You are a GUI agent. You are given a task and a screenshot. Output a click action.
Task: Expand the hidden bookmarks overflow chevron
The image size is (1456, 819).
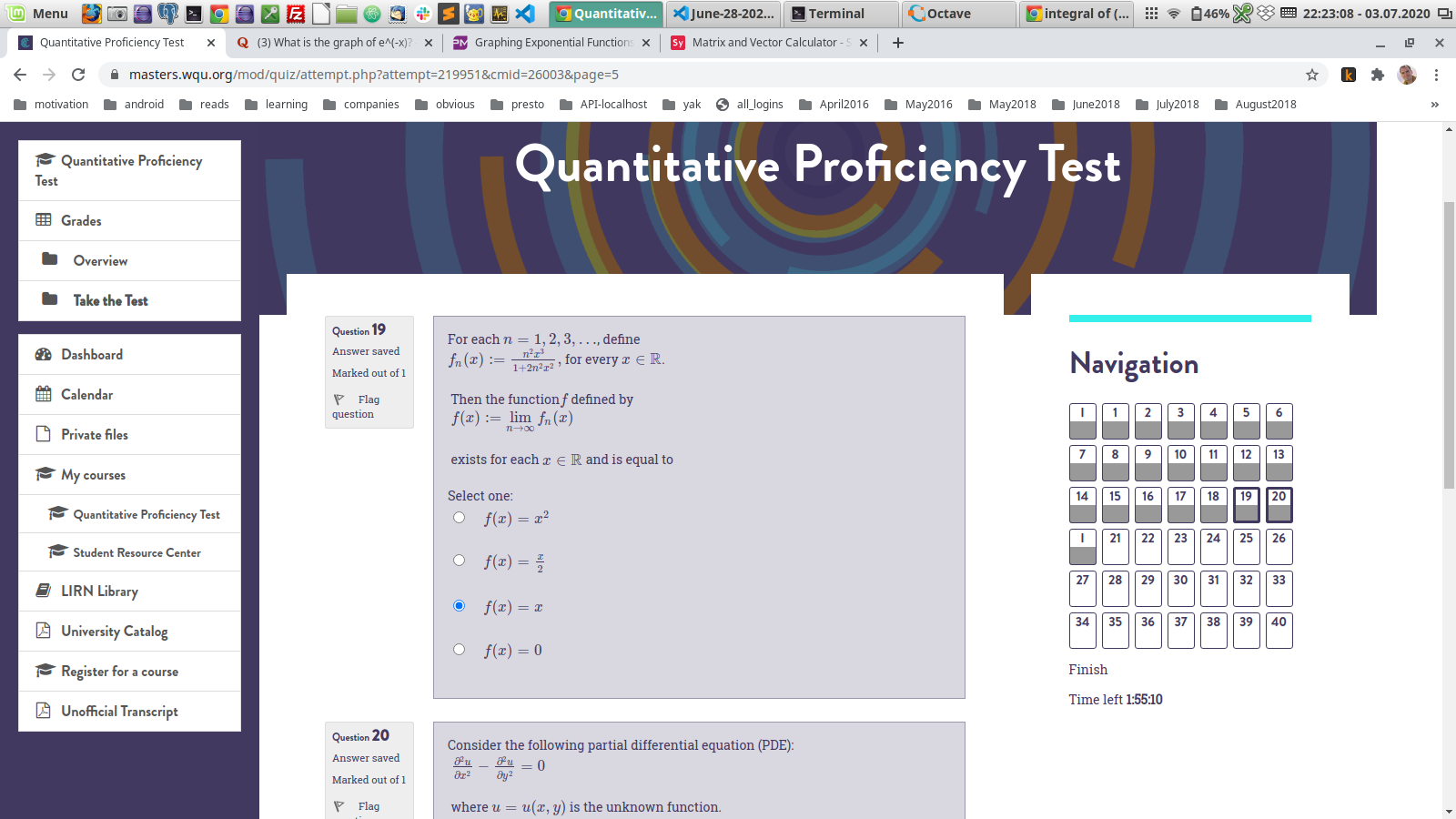tap(1434, 105)
